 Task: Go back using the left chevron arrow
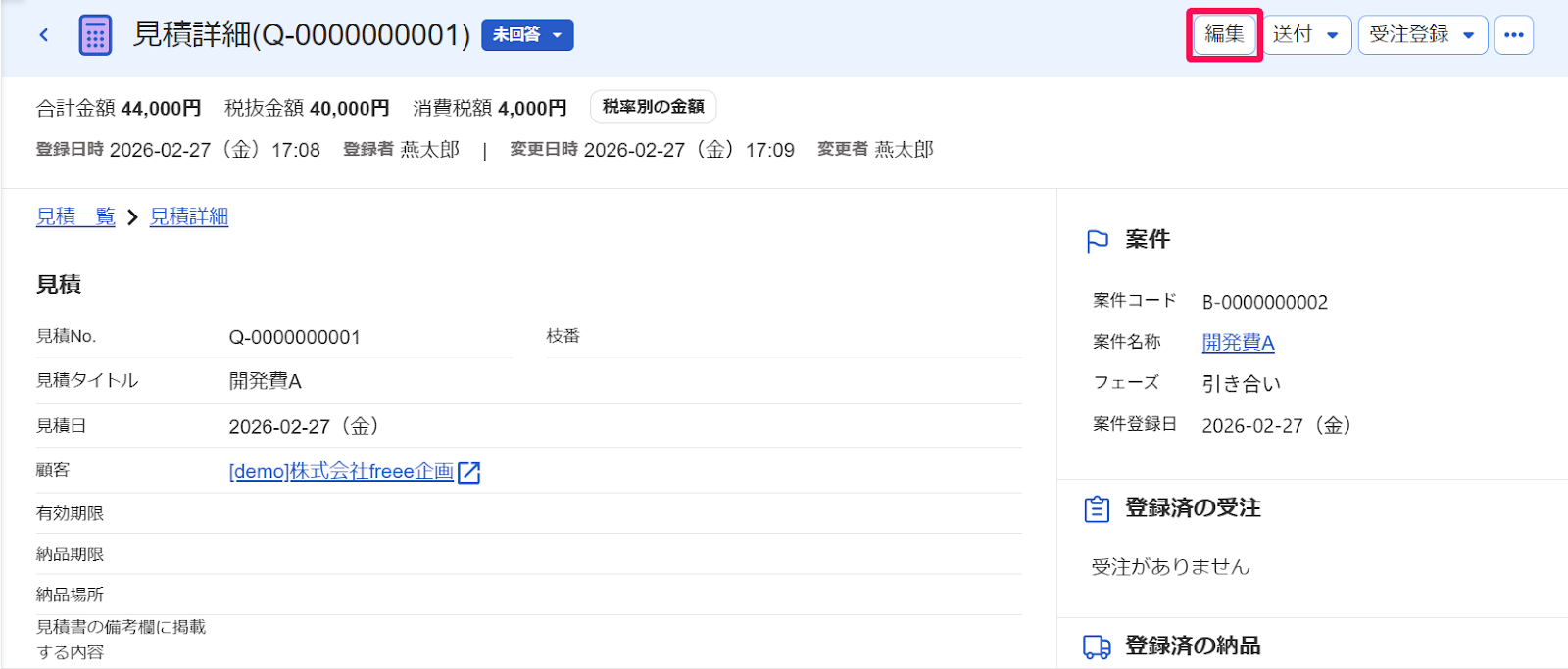44,35
